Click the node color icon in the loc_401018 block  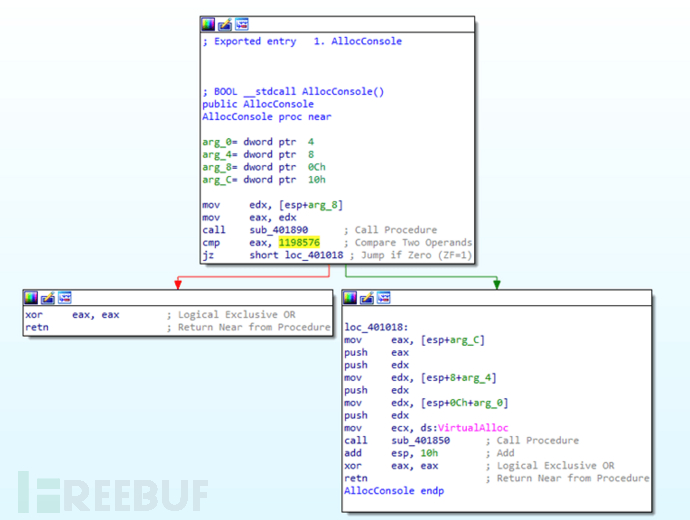pos(350,298)
